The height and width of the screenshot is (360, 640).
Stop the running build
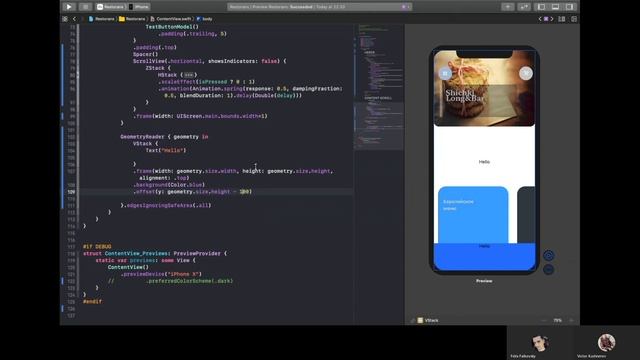85,7
